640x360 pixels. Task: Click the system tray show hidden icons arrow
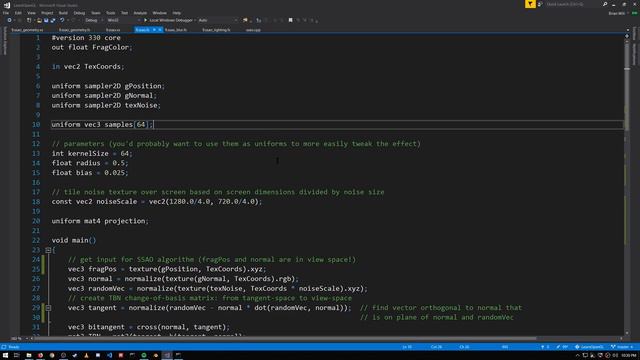578,356
